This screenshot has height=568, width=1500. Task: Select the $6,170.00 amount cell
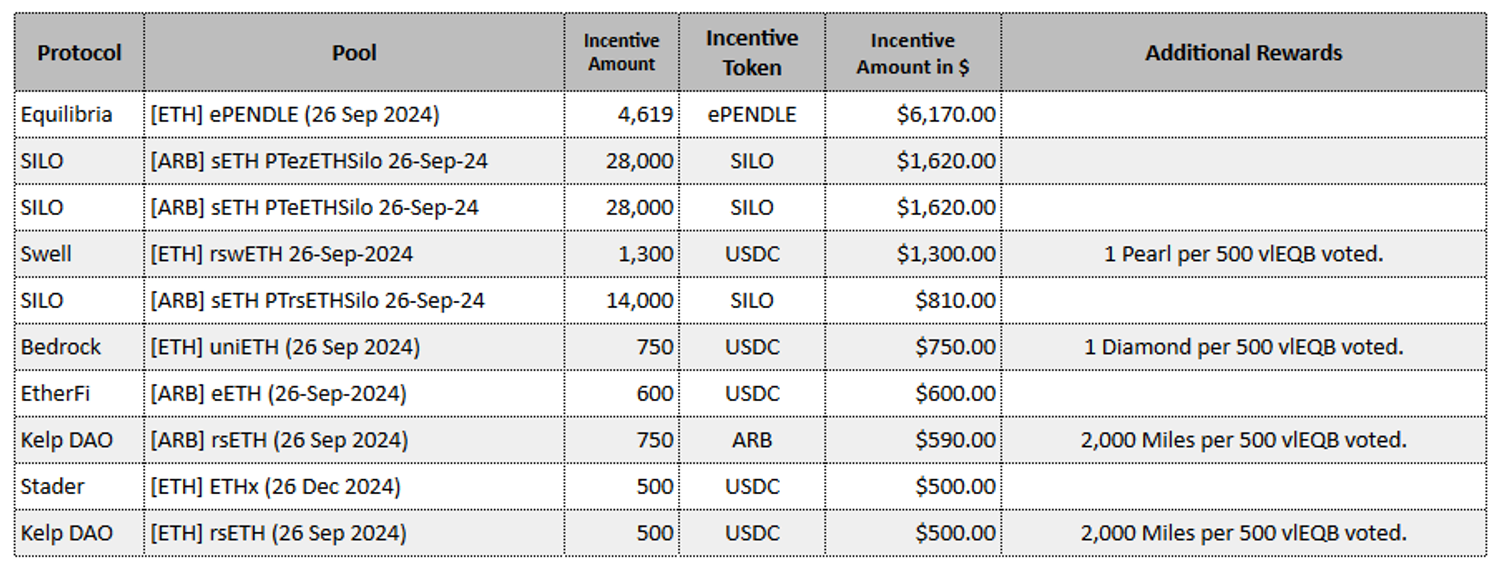tap(946, 115)
